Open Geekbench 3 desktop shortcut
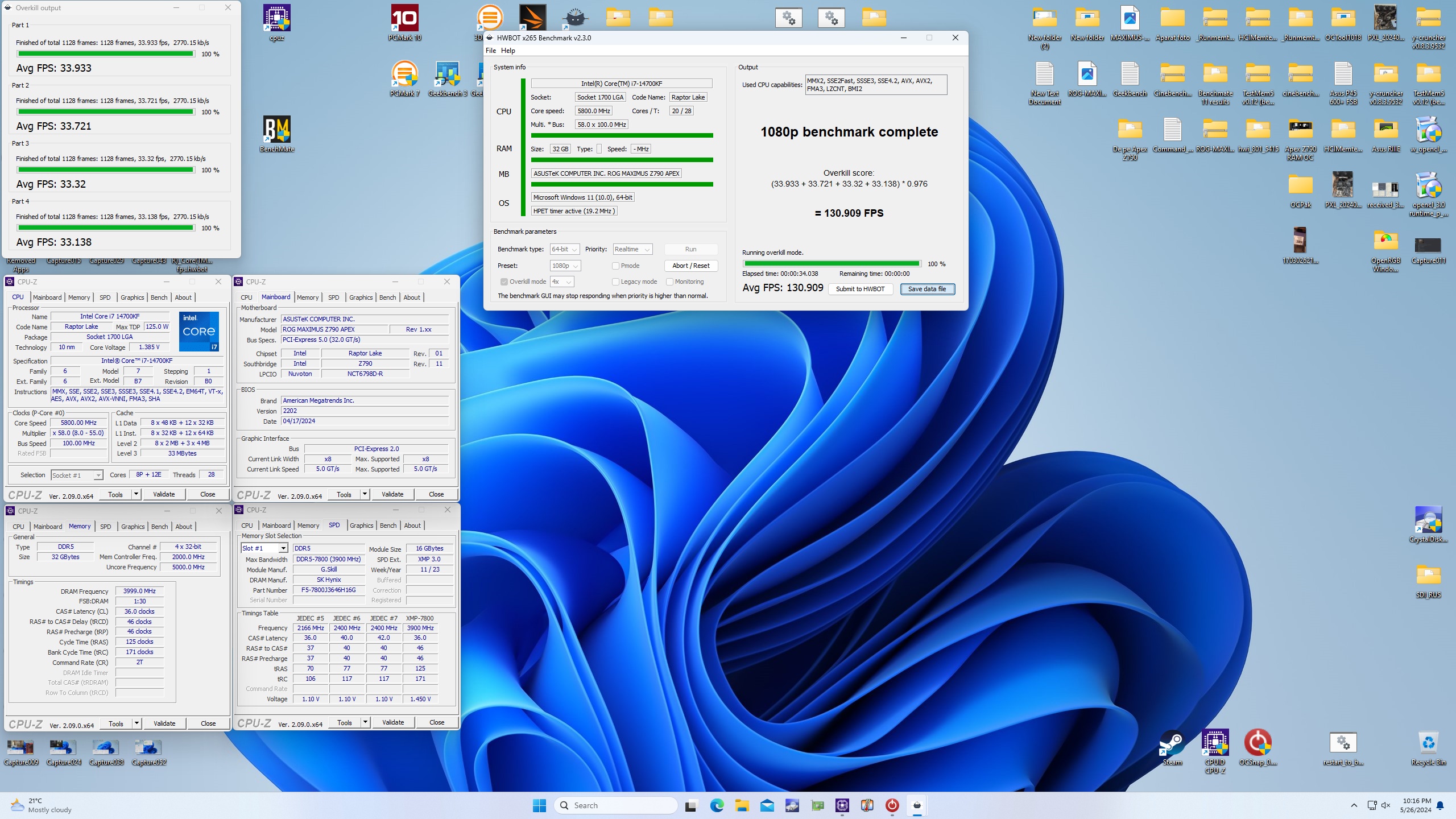 448,78
